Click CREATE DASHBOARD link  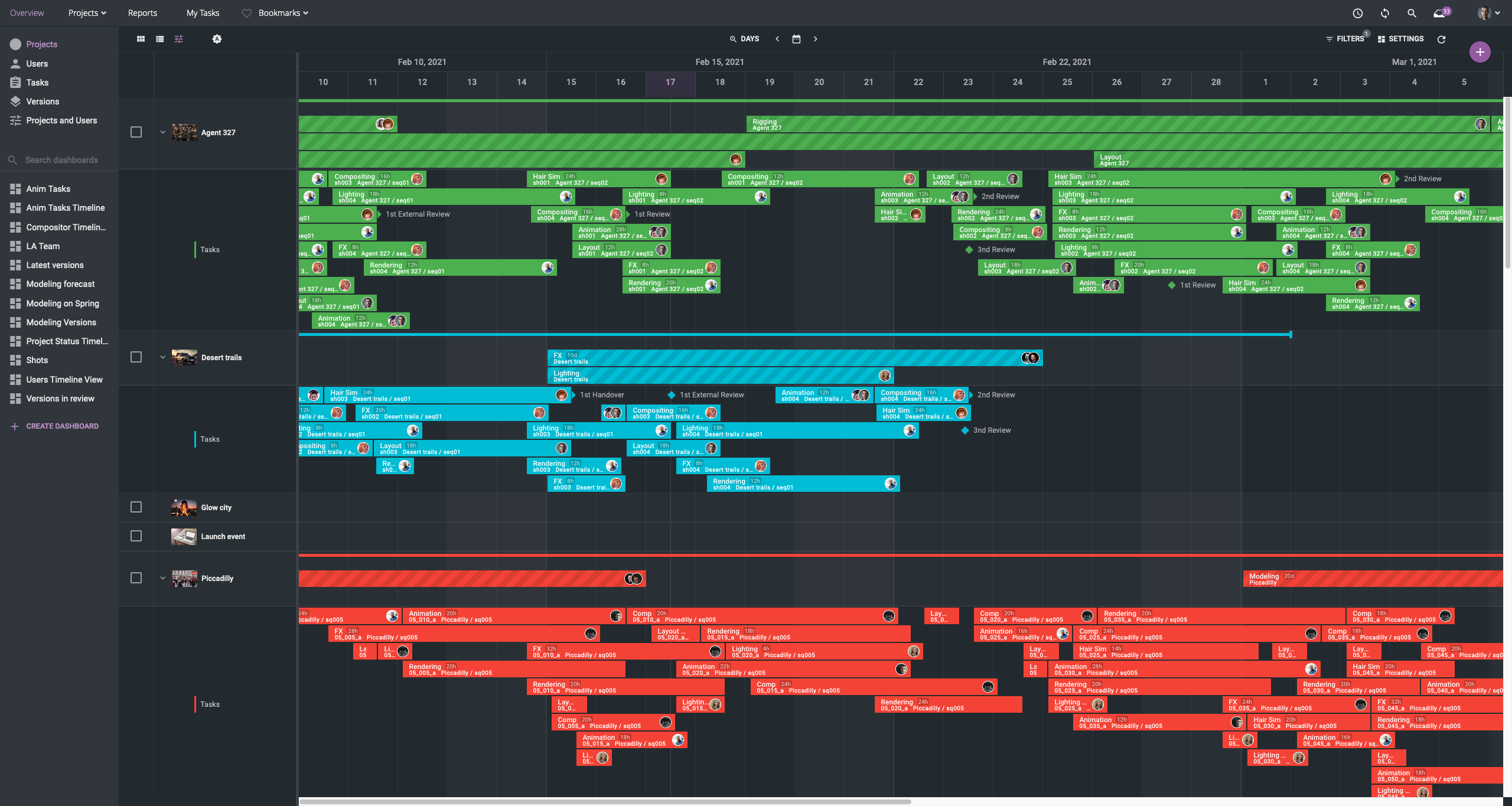point(62,426)
